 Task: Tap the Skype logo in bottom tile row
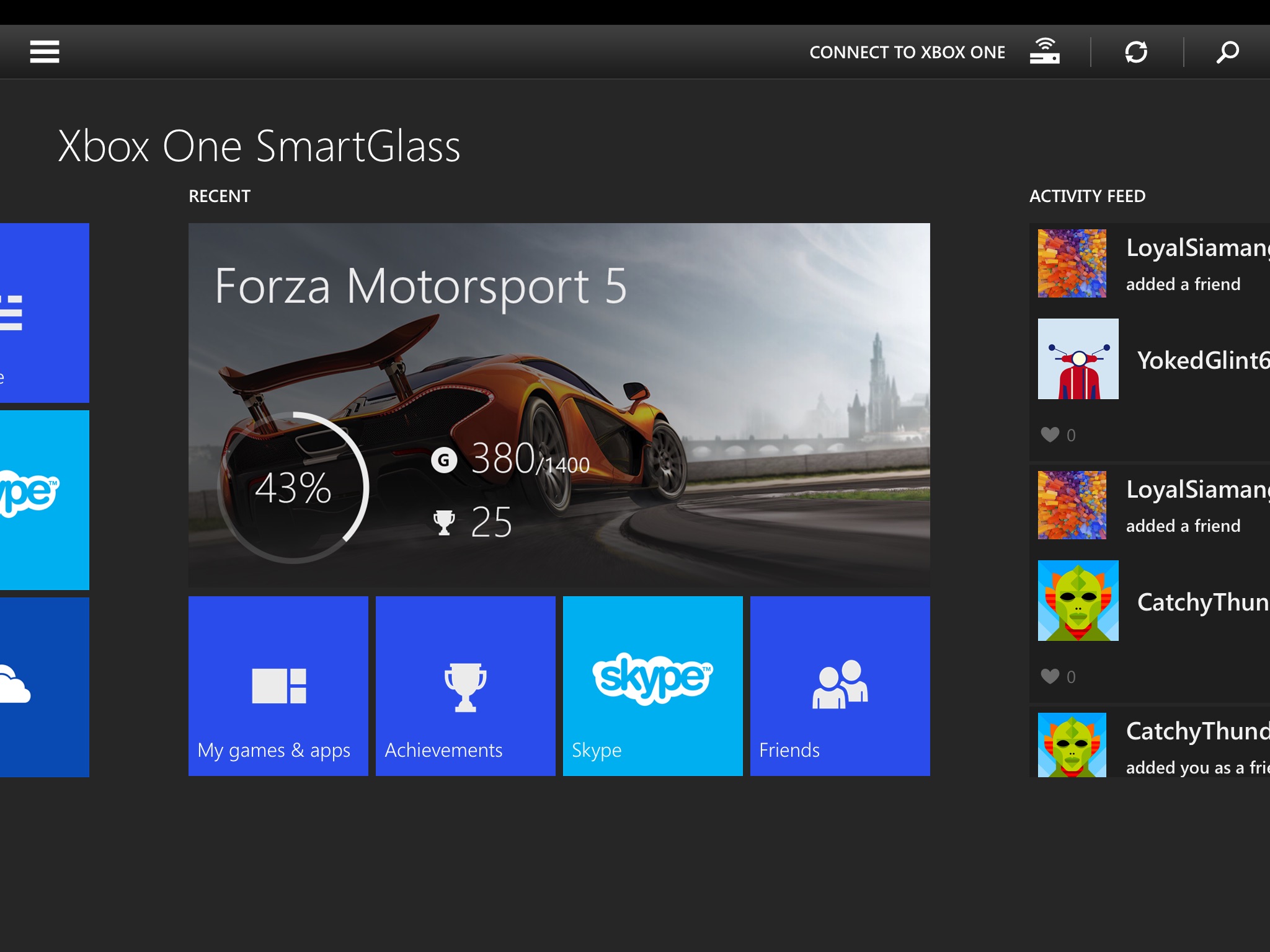point(652,679)
